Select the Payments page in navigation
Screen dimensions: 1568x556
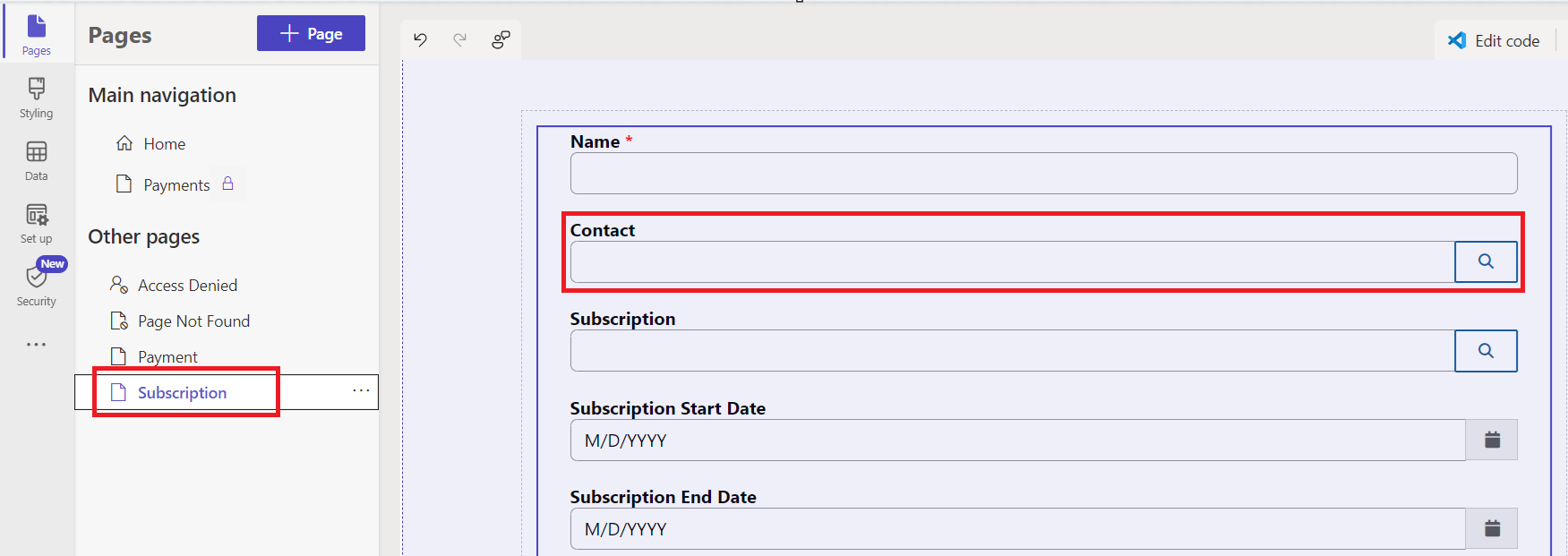[x=176, y=184]
